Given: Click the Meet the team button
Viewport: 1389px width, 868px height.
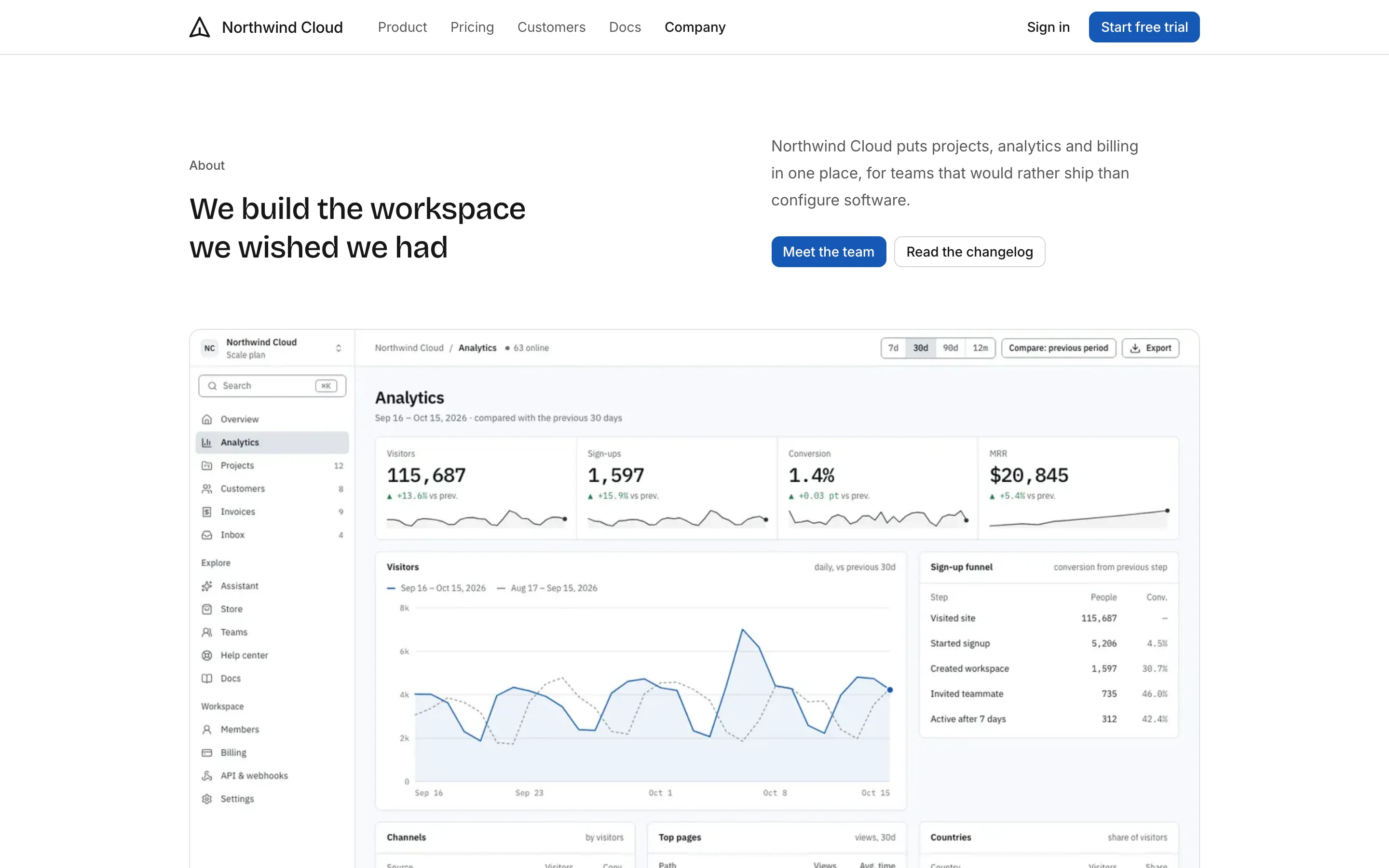Looking at the screenshot, I should click(x=828, y=251).
